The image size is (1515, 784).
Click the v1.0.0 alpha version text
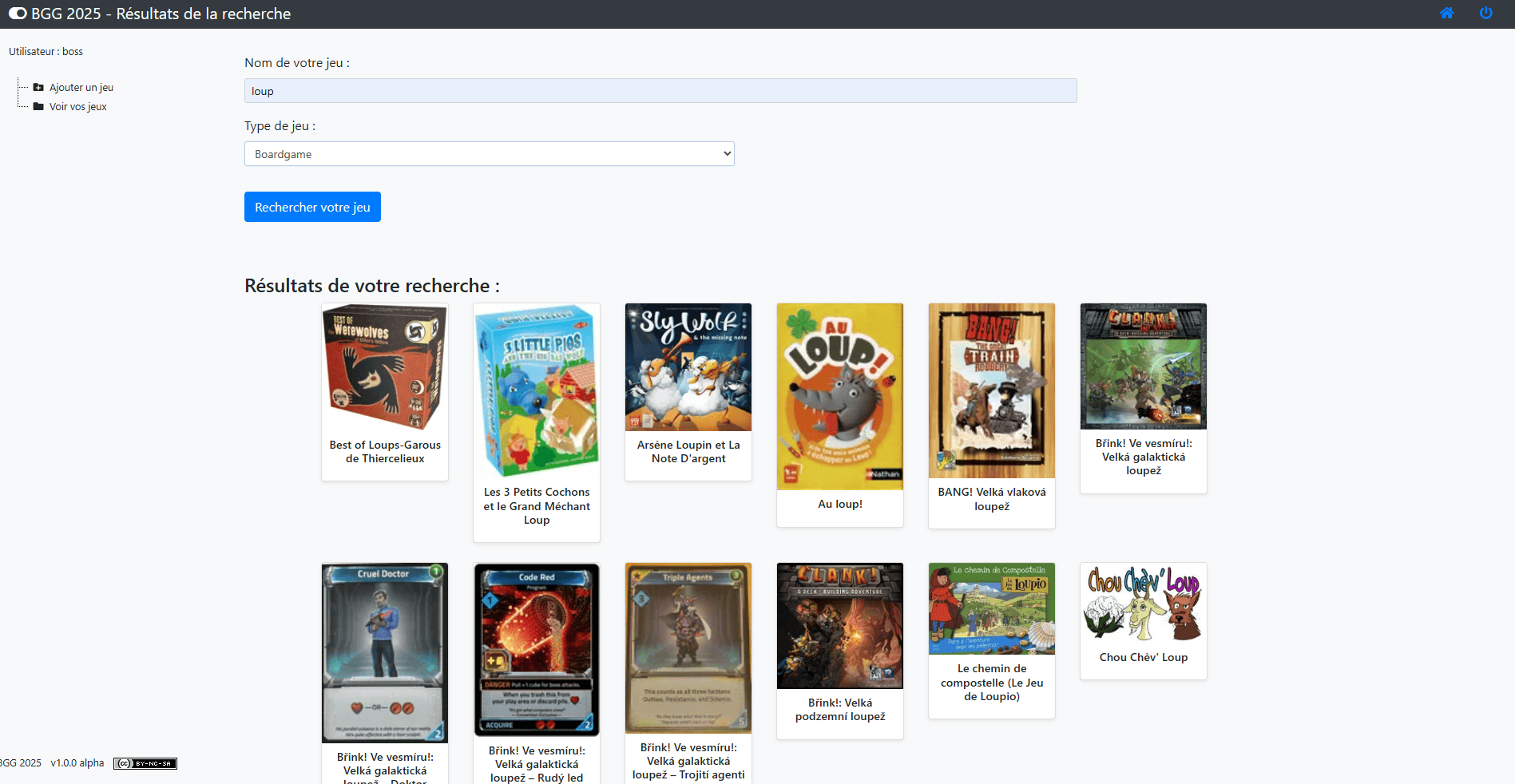77,763
